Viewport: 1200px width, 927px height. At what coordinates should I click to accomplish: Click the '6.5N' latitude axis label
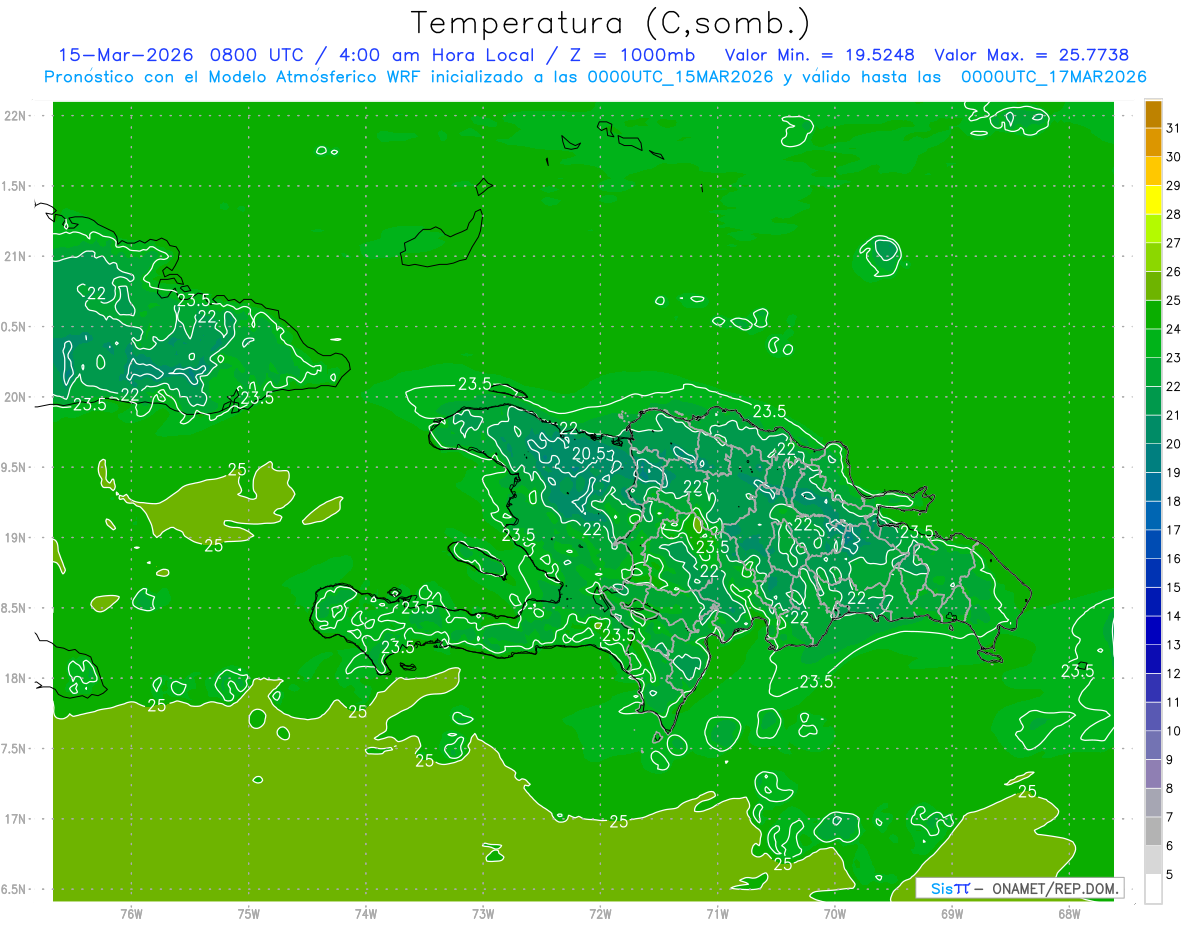[x=14, y=890]
